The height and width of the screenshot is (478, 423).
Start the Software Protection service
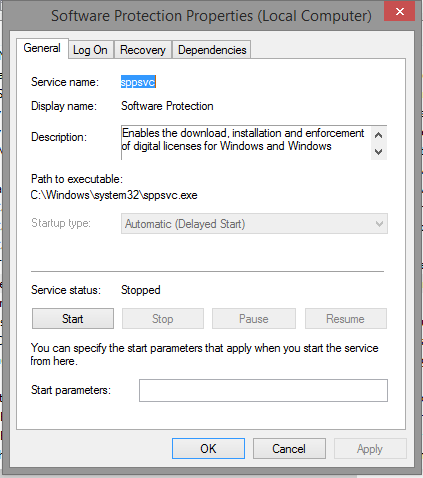point(73,319)
